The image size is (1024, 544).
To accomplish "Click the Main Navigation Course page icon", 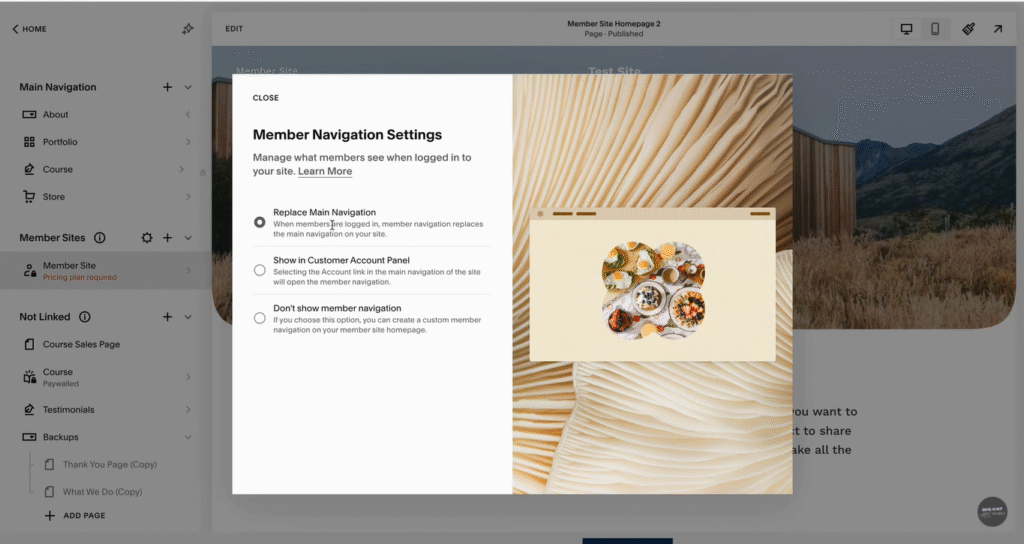I will pyautogui.click(x=29, y=169).
